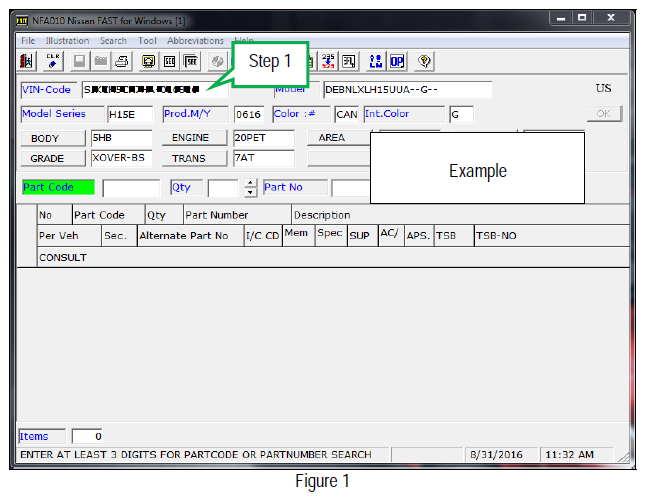Click the US region indicator text
The width and height of the screenshot is (646, 501).
(603, 88)
